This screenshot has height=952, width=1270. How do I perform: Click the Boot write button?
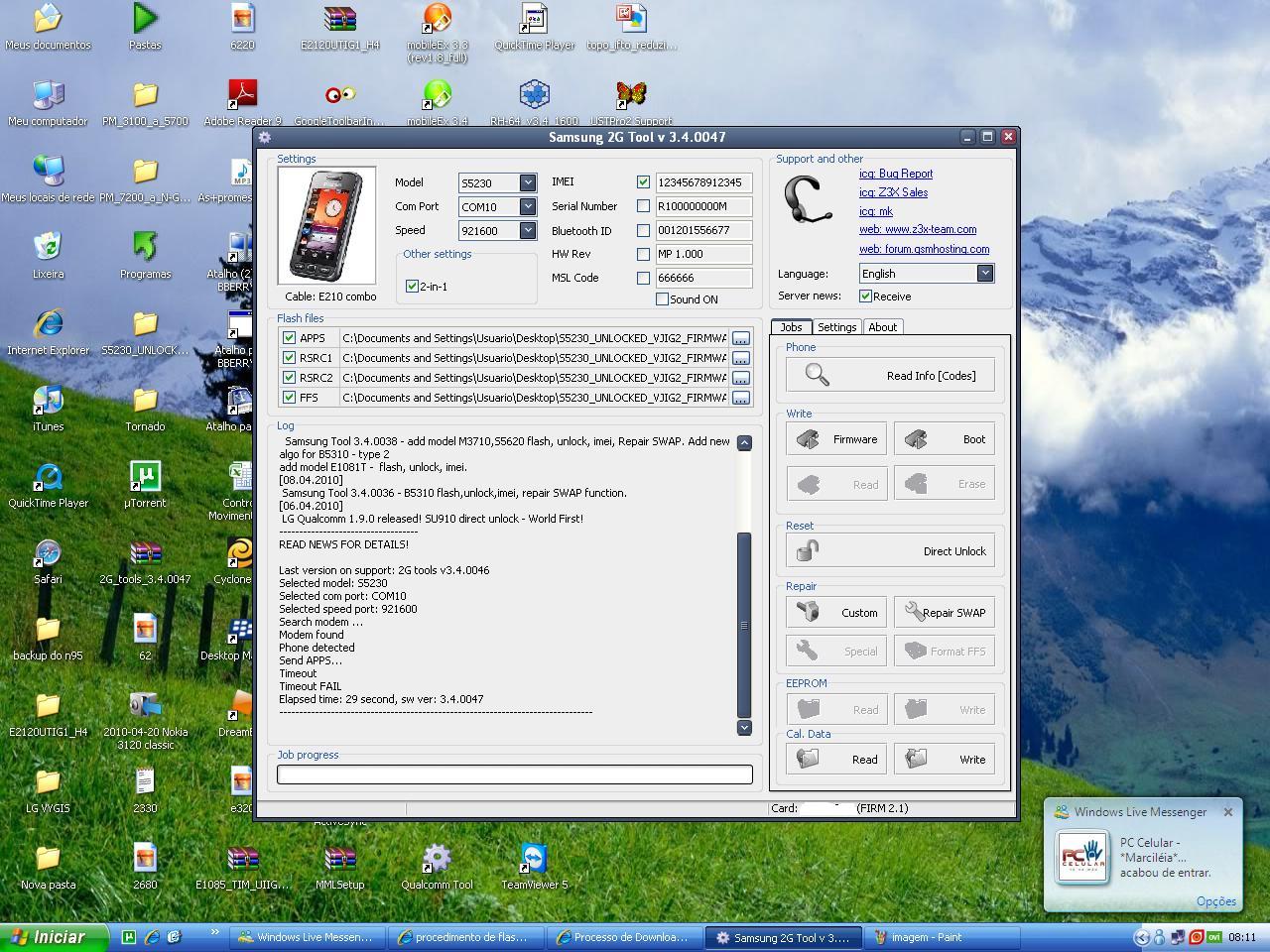pos(945,439)
